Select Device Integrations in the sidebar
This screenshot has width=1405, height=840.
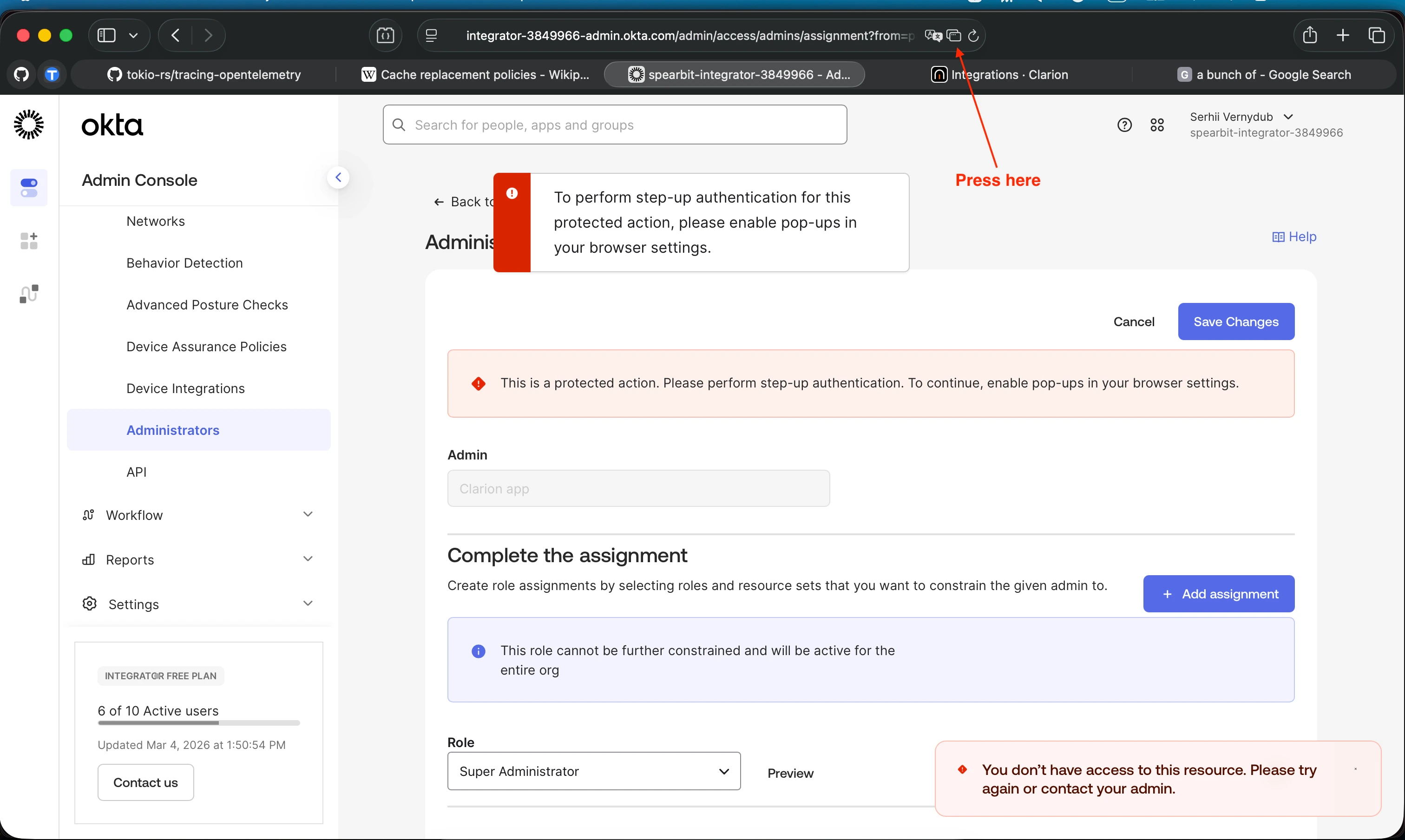pos(185,388)
